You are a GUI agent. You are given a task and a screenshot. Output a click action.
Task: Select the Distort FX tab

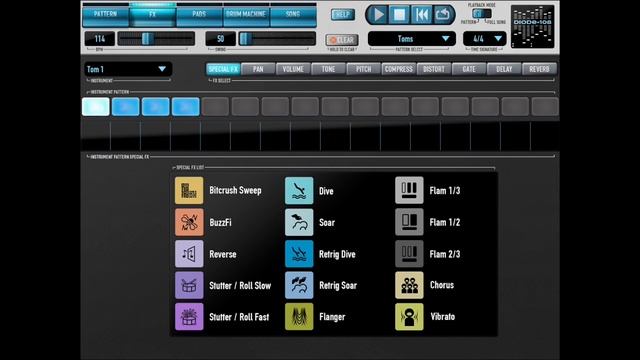coord(433,69)
